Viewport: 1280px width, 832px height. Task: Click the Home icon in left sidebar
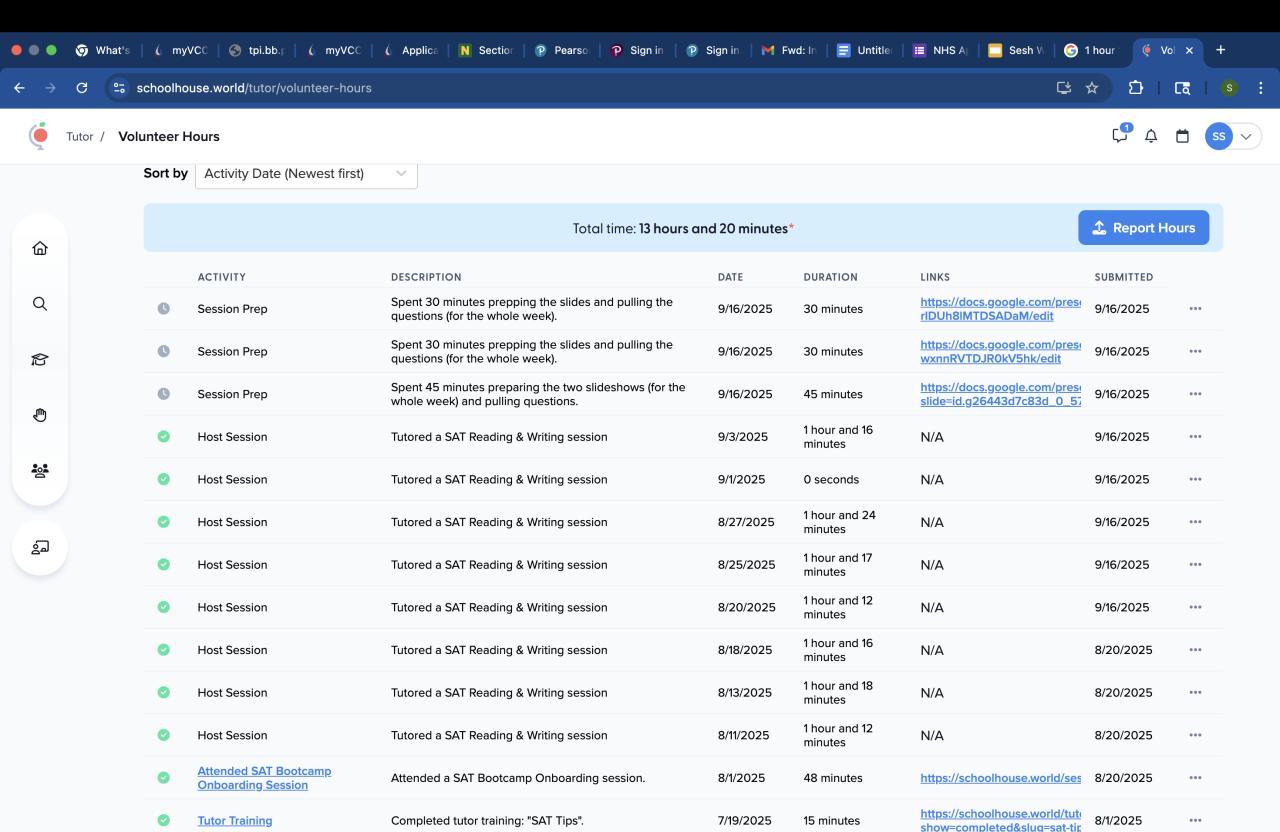(x=40, y=248)
